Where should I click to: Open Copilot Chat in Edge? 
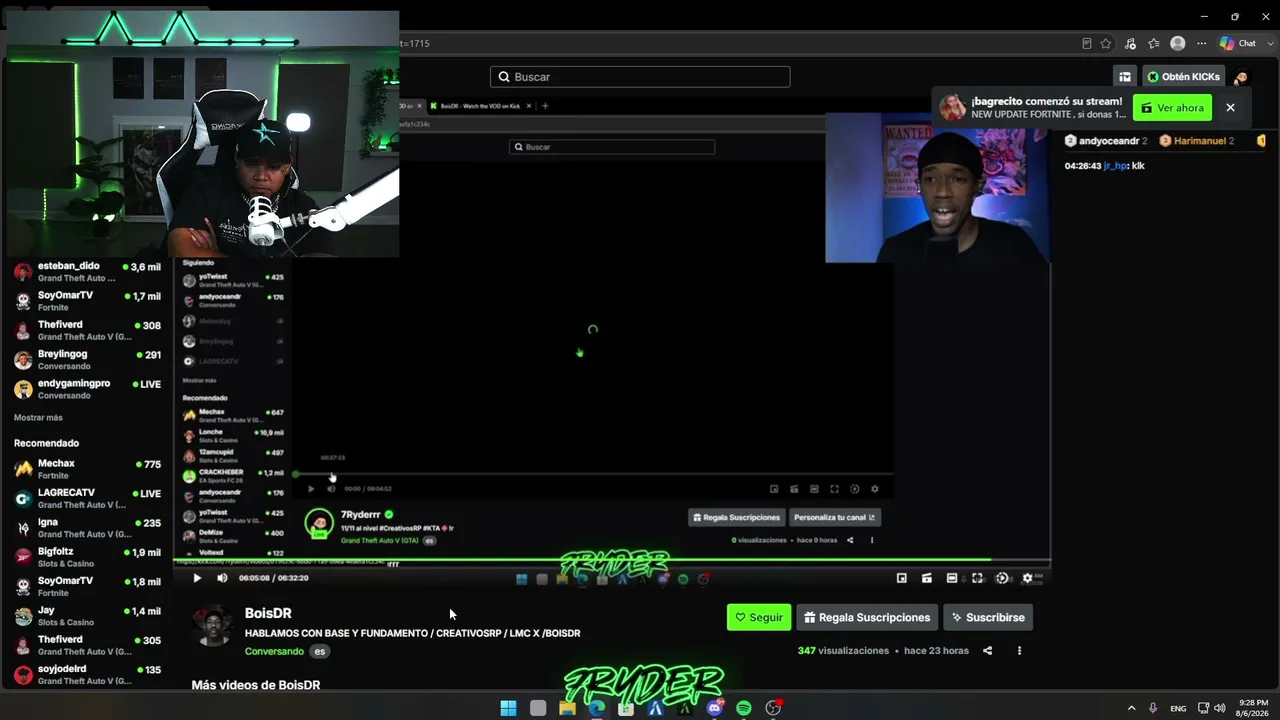(1238, 43)
